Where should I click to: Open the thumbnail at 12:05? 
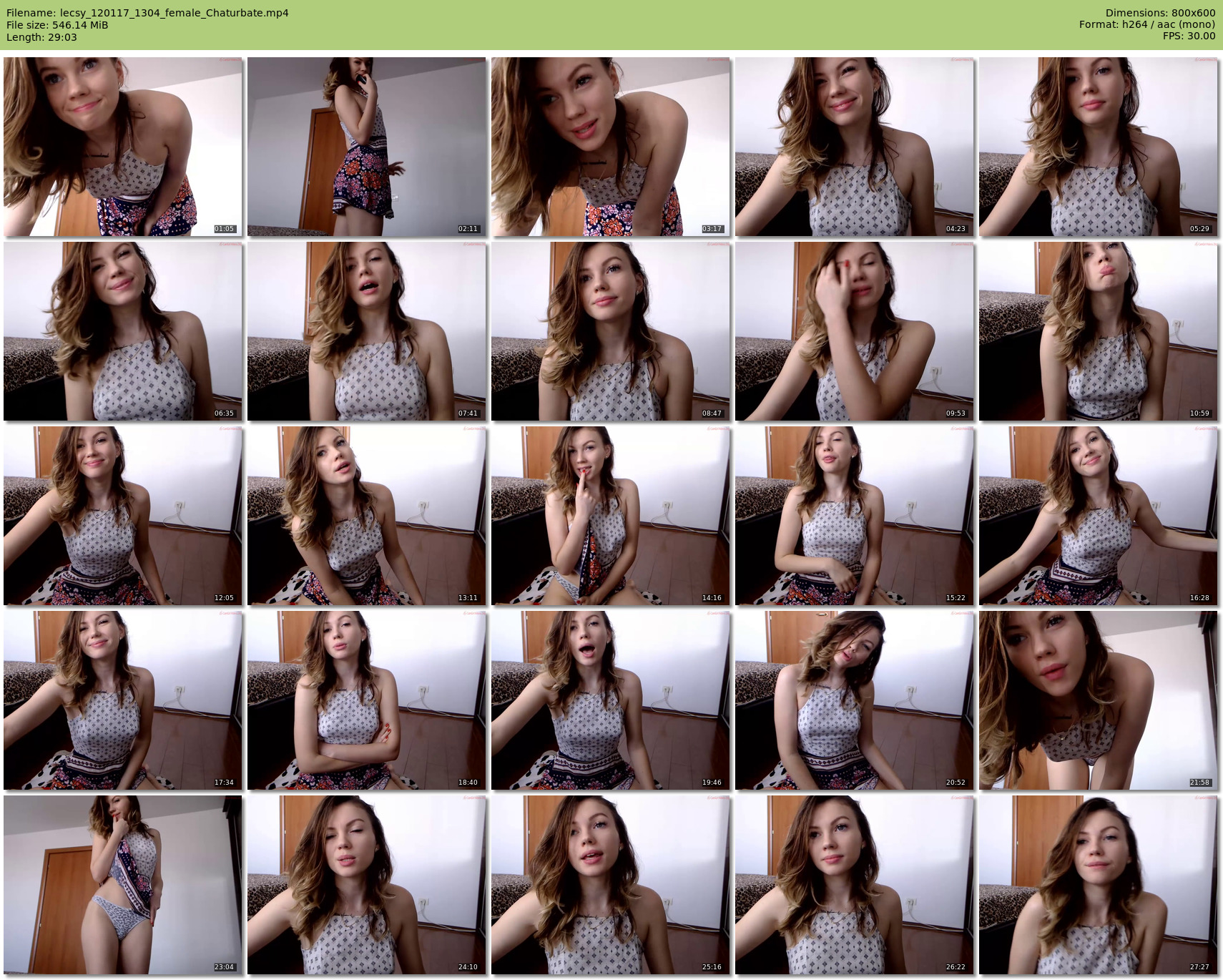coord(122,516)
